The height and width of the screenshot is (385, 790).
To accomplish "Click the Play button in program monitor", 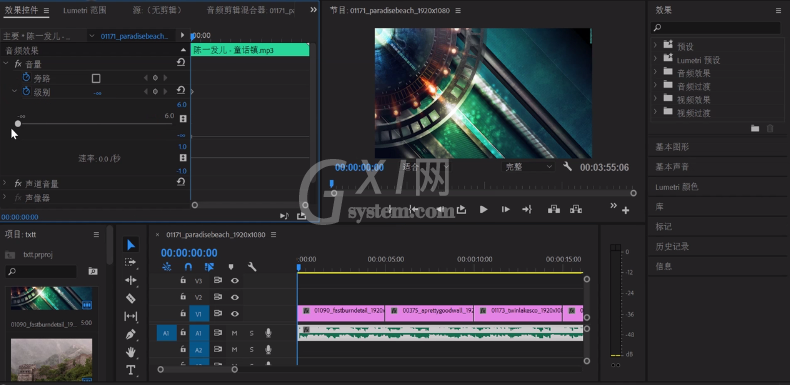I will [x=483, y=210].
